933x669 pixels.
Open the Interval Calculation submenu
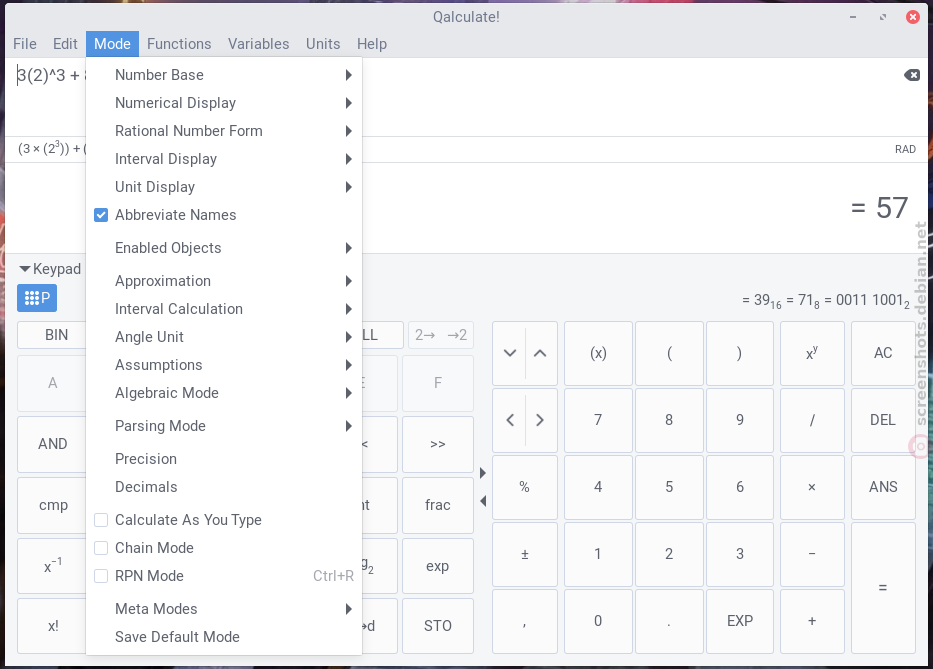coord(224,309)
